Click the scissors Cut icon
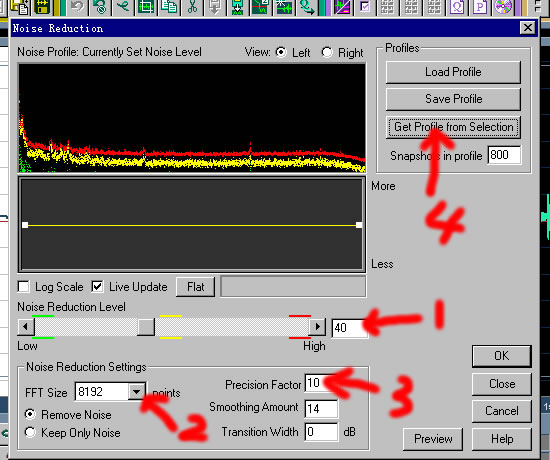The height and width of the screenshot is (460, 550). point(192,7)
